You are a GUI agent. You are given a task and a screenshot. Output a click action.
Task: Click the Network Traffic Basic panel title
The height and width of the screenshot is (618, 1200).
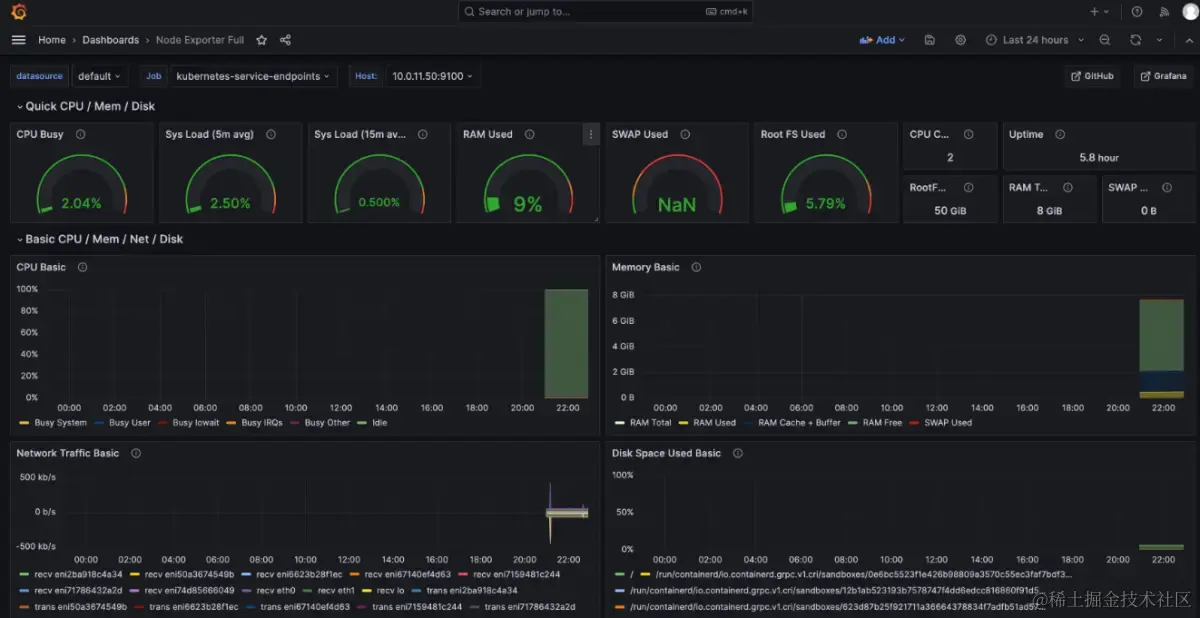[x=68, y=453]
